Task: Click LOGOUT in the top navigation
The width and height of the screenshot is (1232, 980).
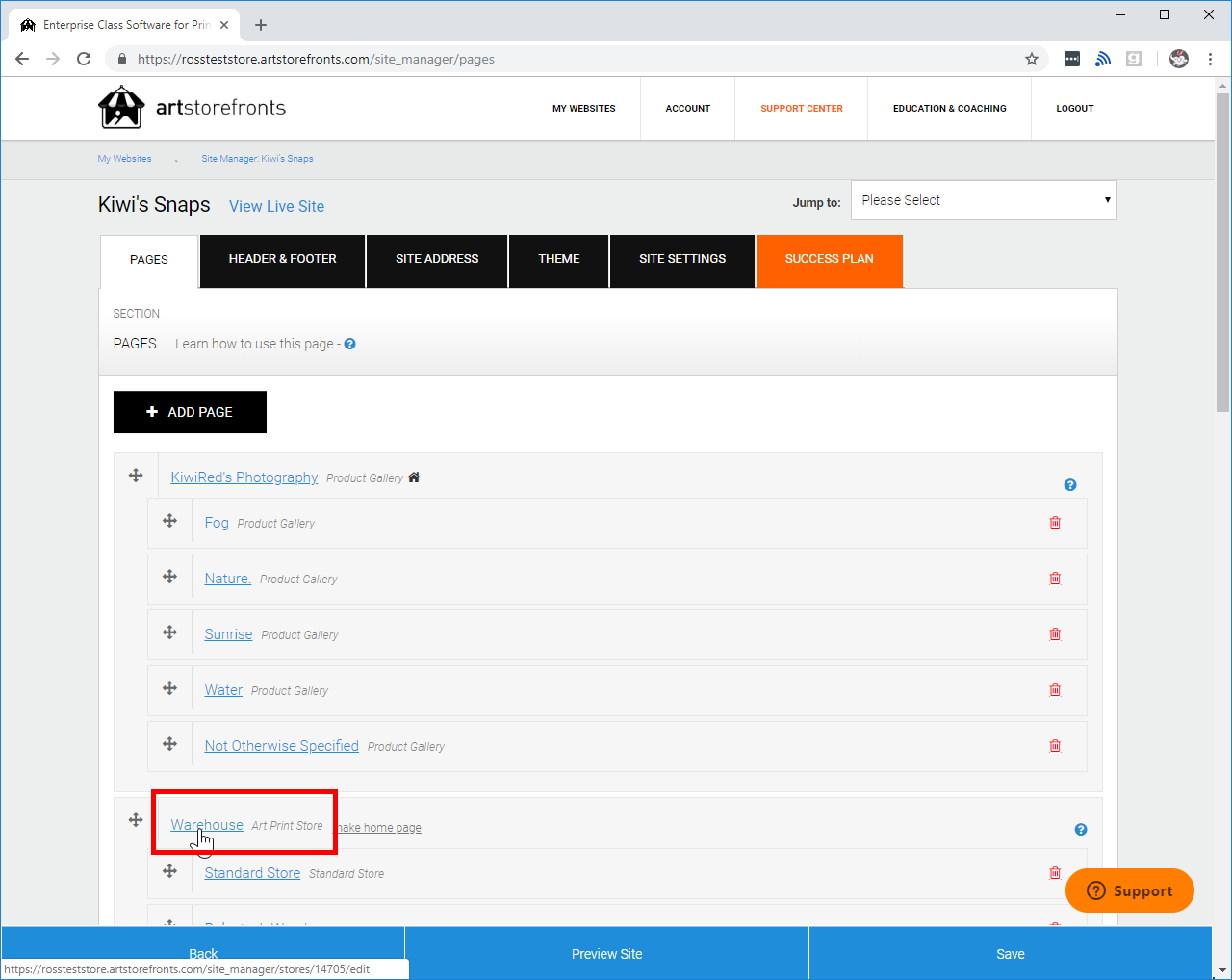Action: coord(1075,109)
